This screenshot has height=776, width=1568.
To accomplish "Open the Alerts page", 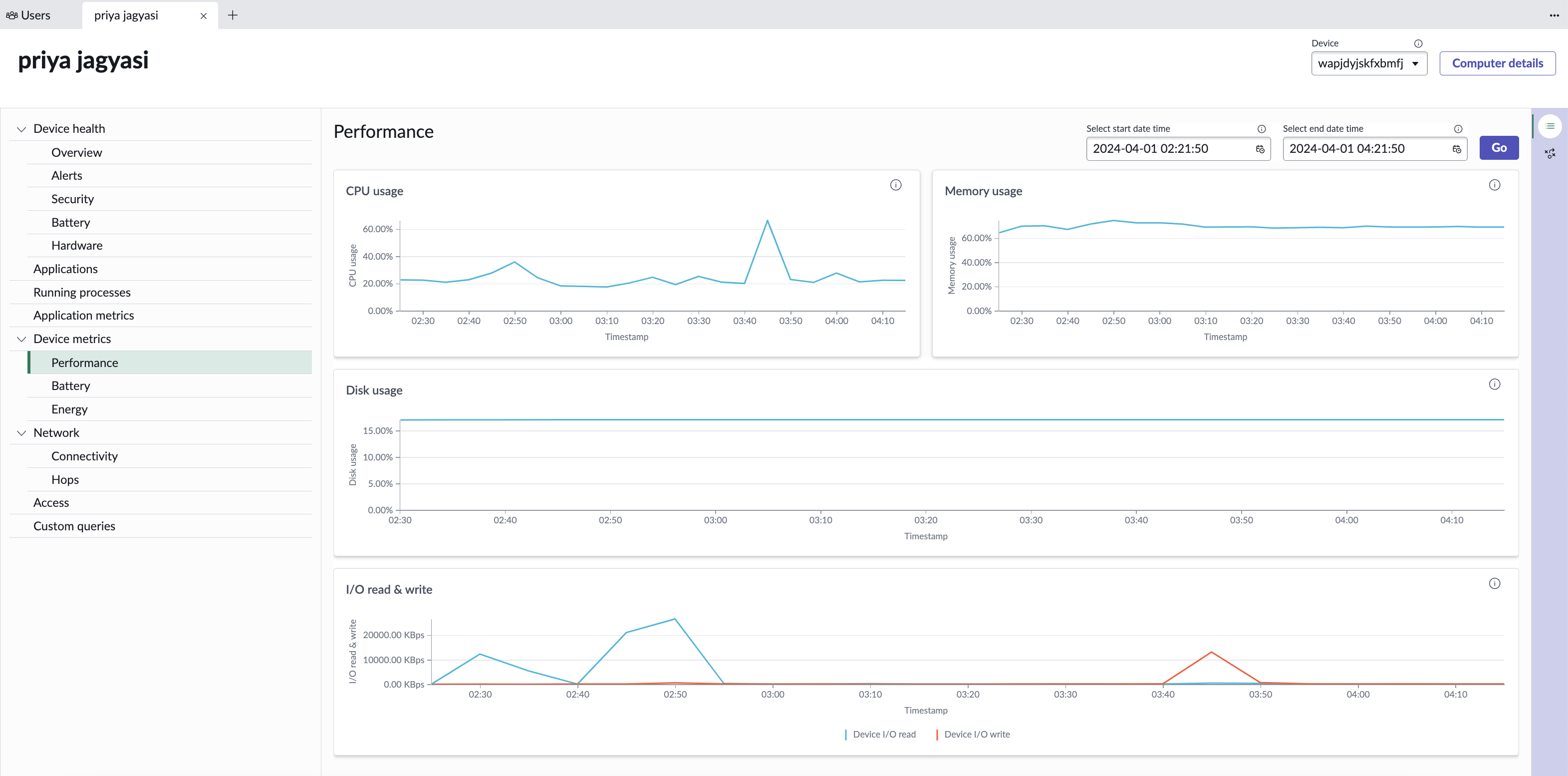I will coord(169,175).
